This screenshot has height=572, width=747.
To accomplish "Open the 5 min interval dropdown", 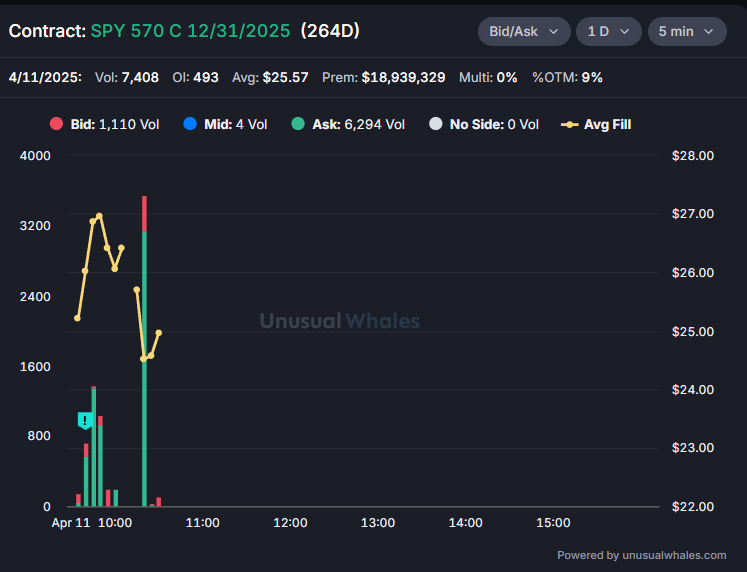I will coord(687,31).
